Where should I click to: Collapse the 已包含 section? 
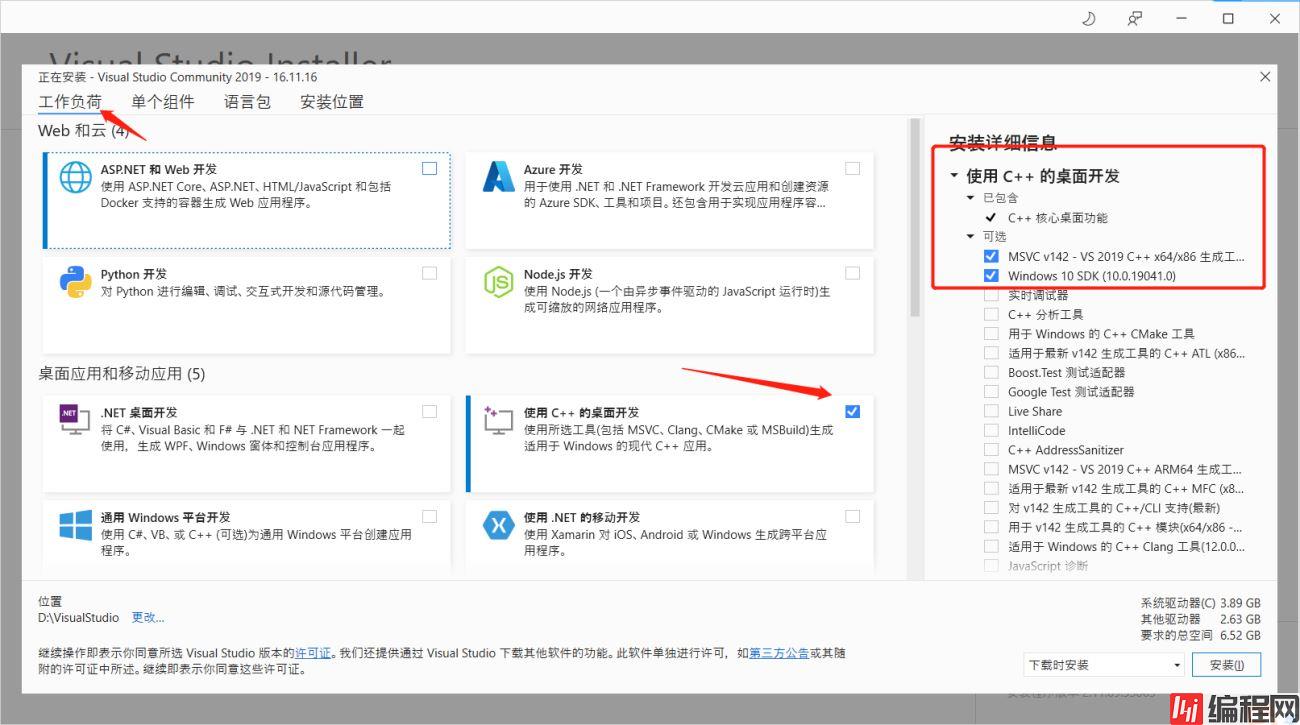coord(970,198)
